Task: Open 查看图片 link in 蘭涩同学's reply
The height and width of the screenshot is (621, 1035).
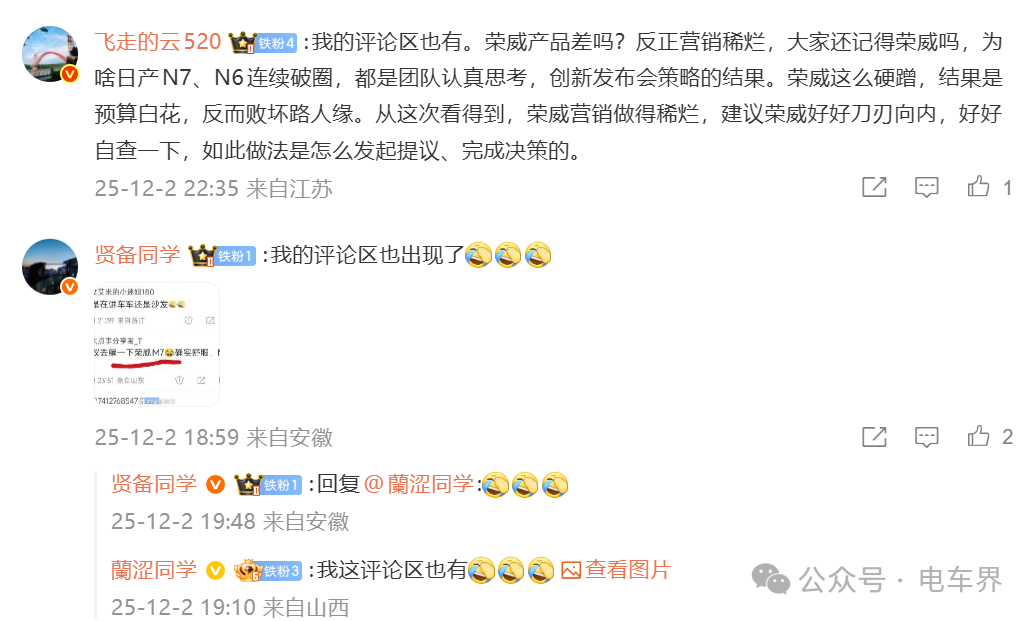Action: pos(616,570)
